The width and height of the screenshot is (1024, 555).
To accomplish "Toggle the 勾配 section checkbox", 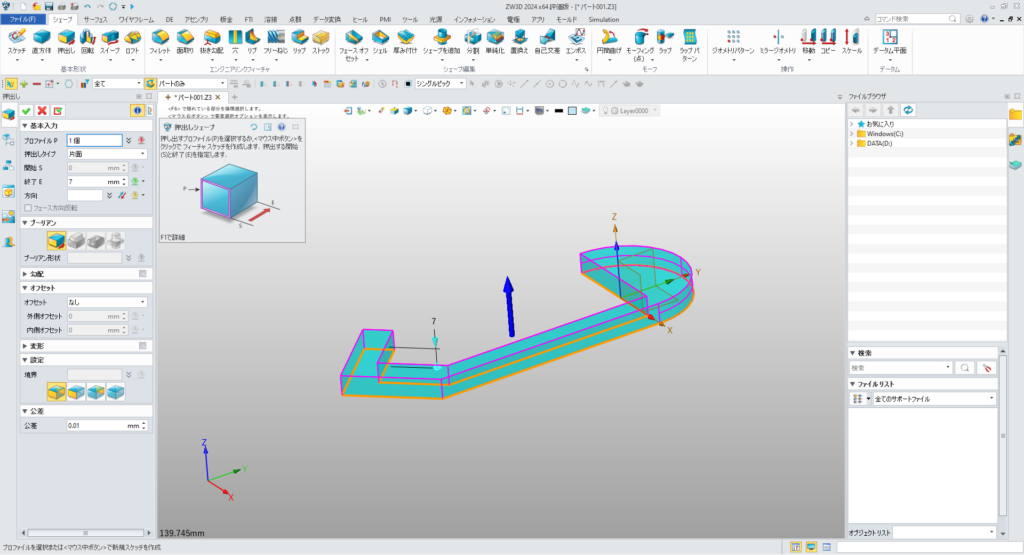I will pyautogui.click(x=143, y=273).
